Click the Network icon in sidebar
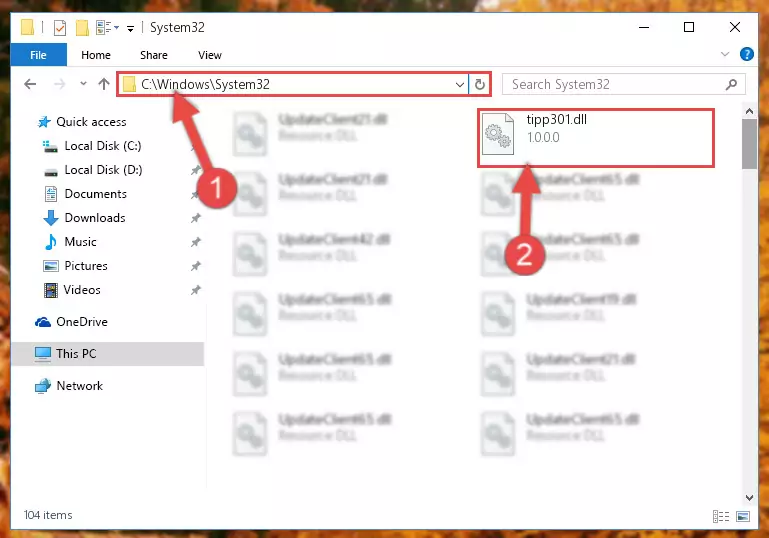The height and width of the screenshot is (538, 769). pos(43,386)
